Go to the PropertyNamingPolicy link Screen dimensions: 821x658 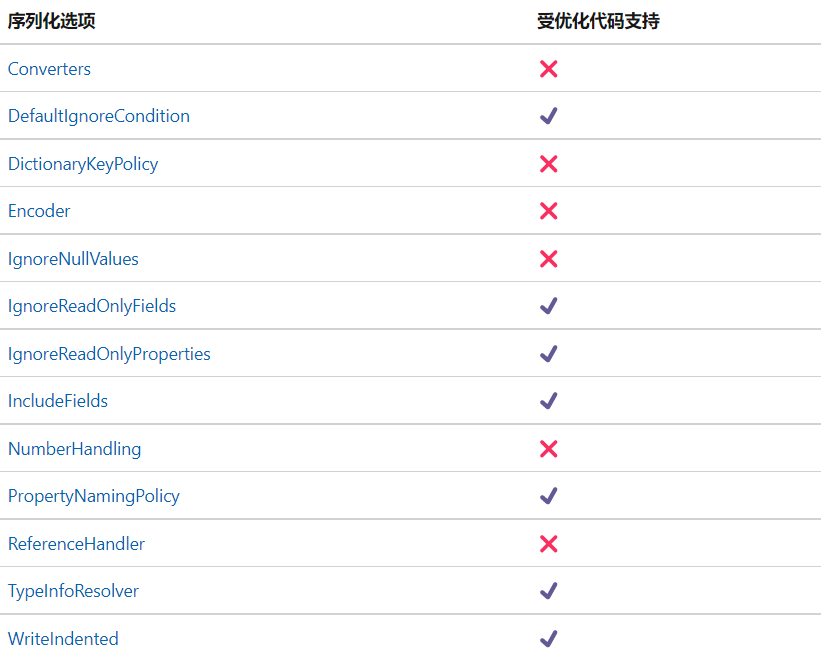(x=93, y=496)
